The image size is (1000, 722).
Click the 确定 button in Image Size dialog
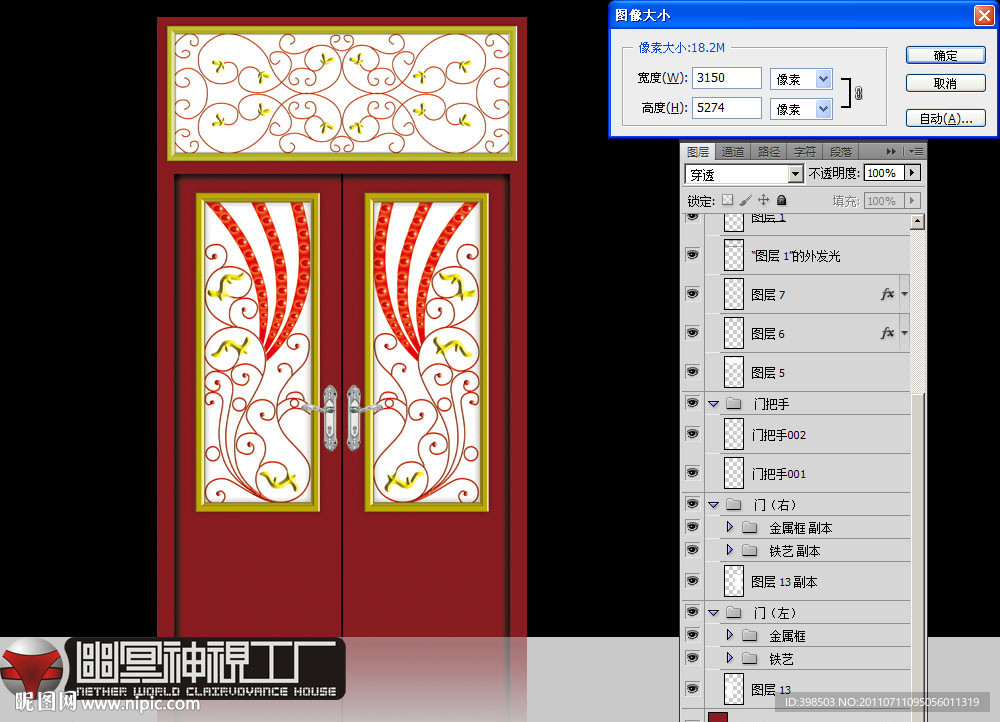[x=946, y=55]
